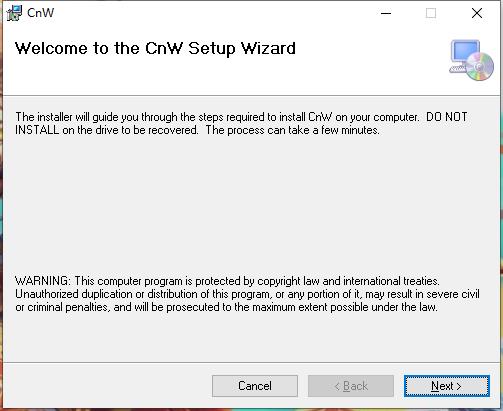Click the computer and CD setup icon

click(471, 60)
